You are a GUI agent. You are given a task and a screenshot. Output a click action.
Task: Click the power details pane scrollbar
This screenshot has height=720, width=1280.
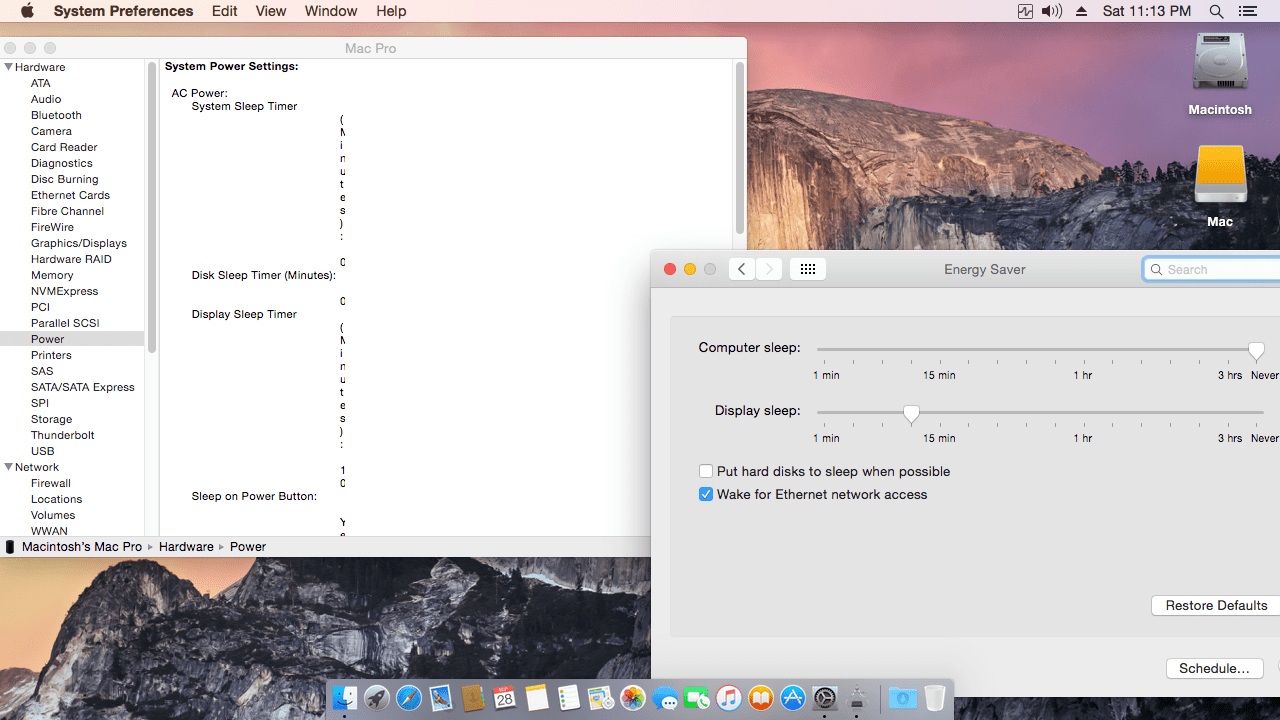[740, 147]
